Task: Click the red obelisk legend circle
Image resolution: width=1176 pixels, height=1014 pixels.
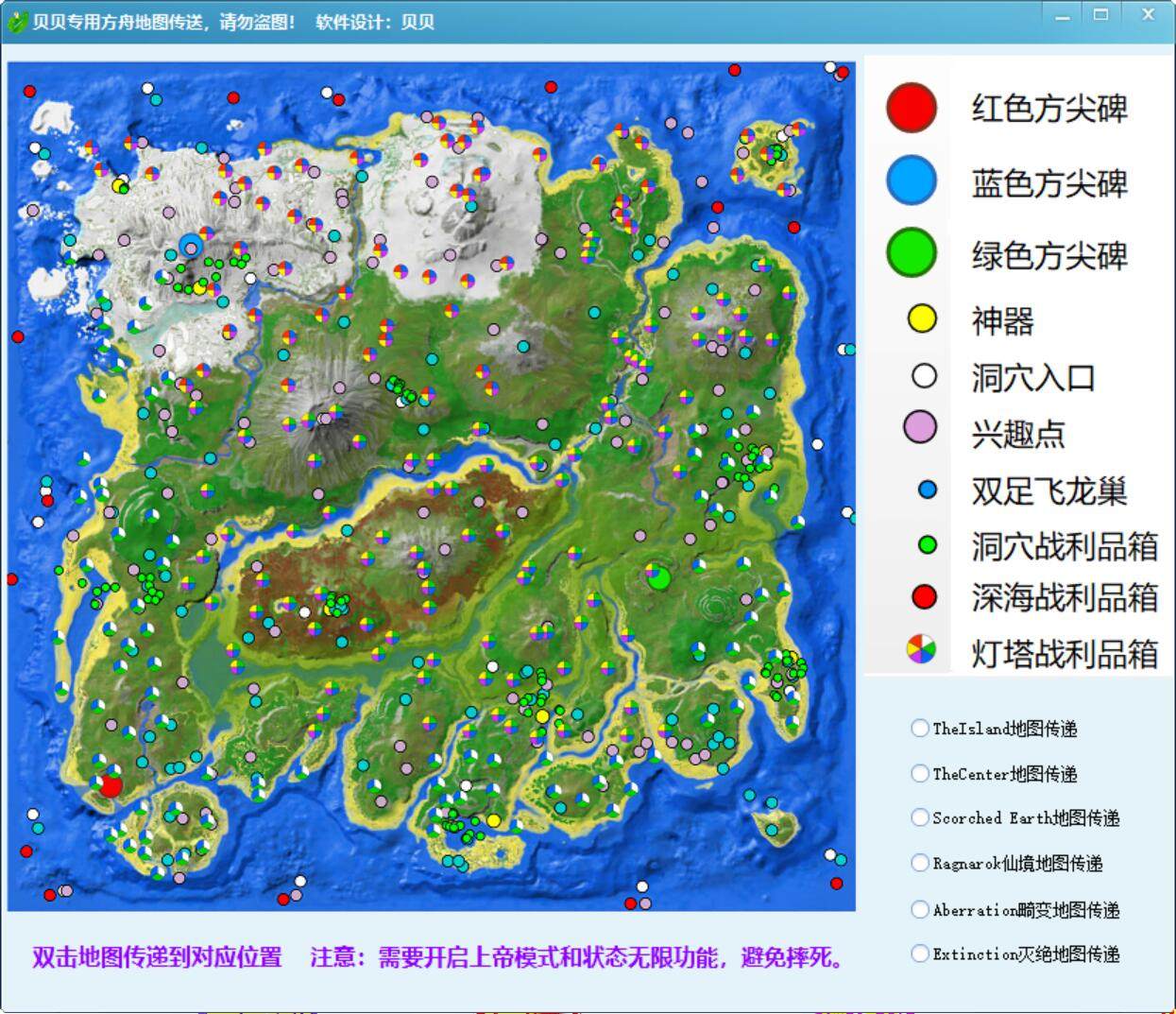Action: 912,108
